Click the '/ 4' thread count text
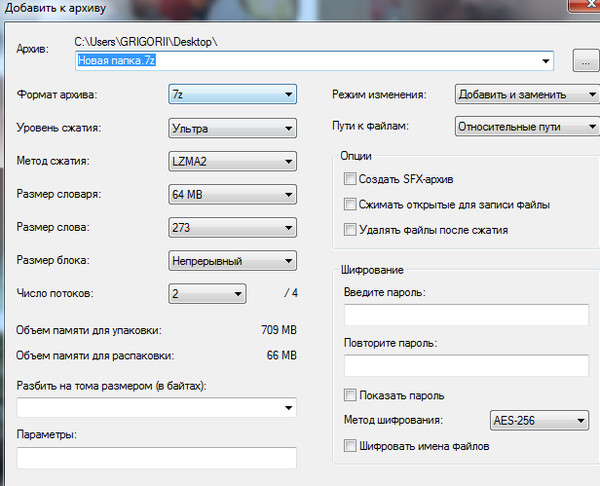The width and height of the screenshot is (600, 486). tap(291, 293)
